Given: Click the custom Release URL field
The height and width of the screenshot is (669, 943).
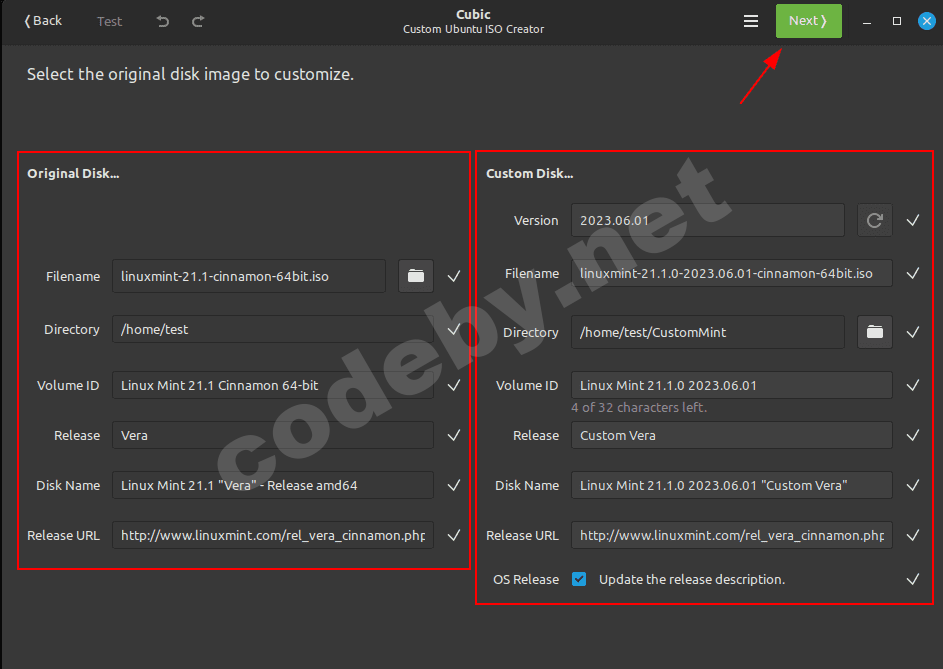Looking at the screenshot, I should click(x=731, y=535).
